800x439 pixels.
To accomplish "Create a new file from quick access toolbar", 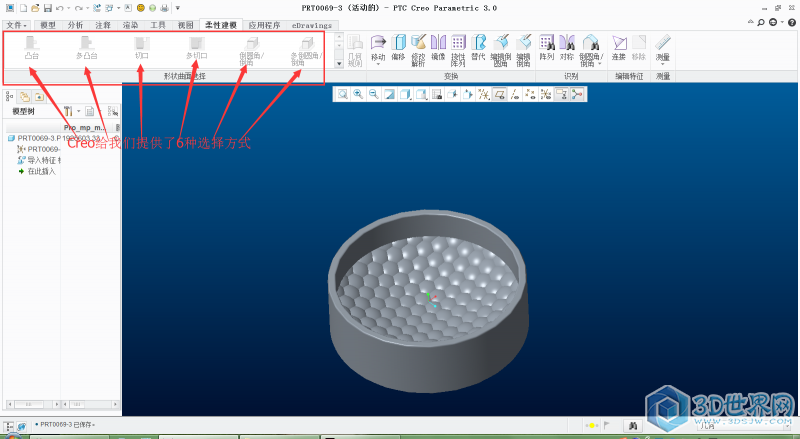I will click(23, 8).
